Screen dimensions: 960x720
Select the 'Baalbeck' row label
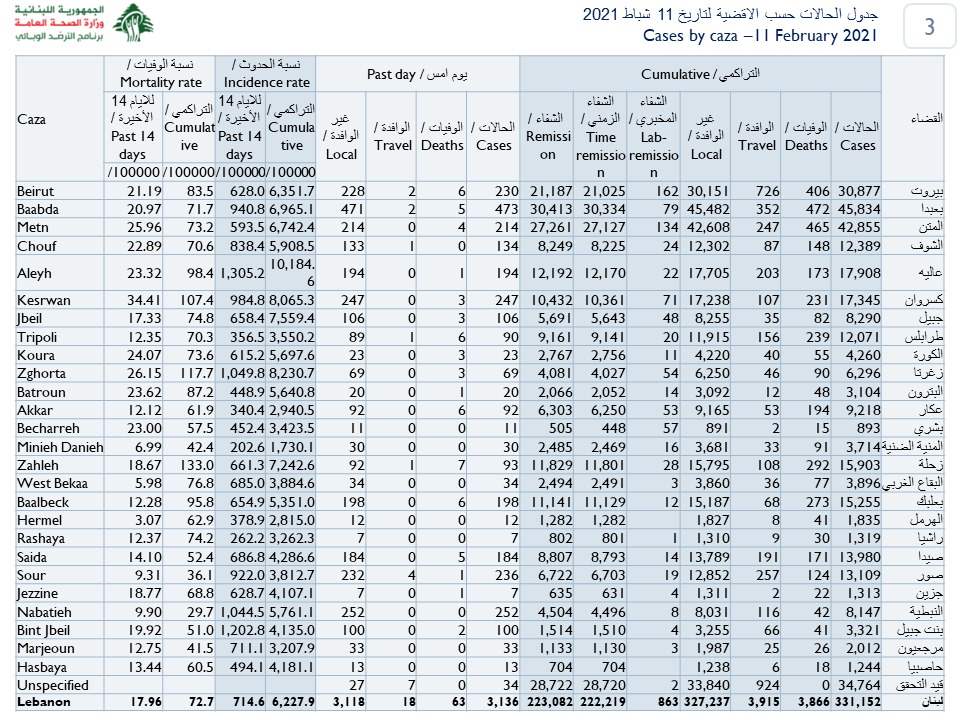pos(43,502)
